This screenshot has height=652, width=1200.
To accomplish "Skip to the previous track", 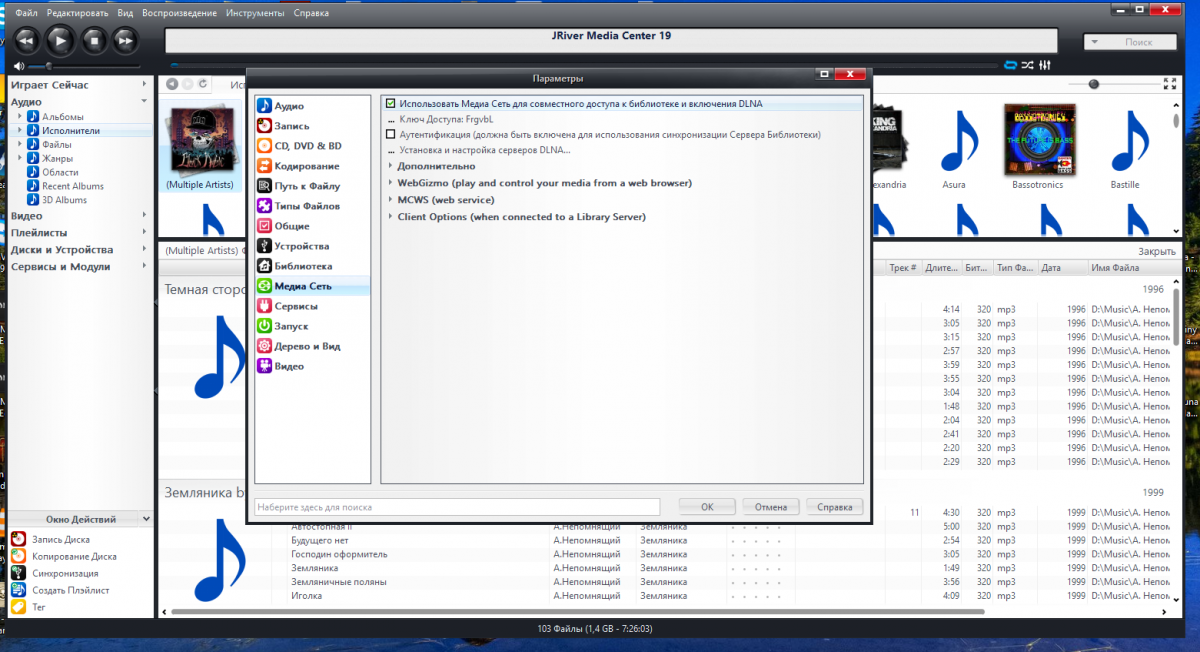I will click(26, 40).
